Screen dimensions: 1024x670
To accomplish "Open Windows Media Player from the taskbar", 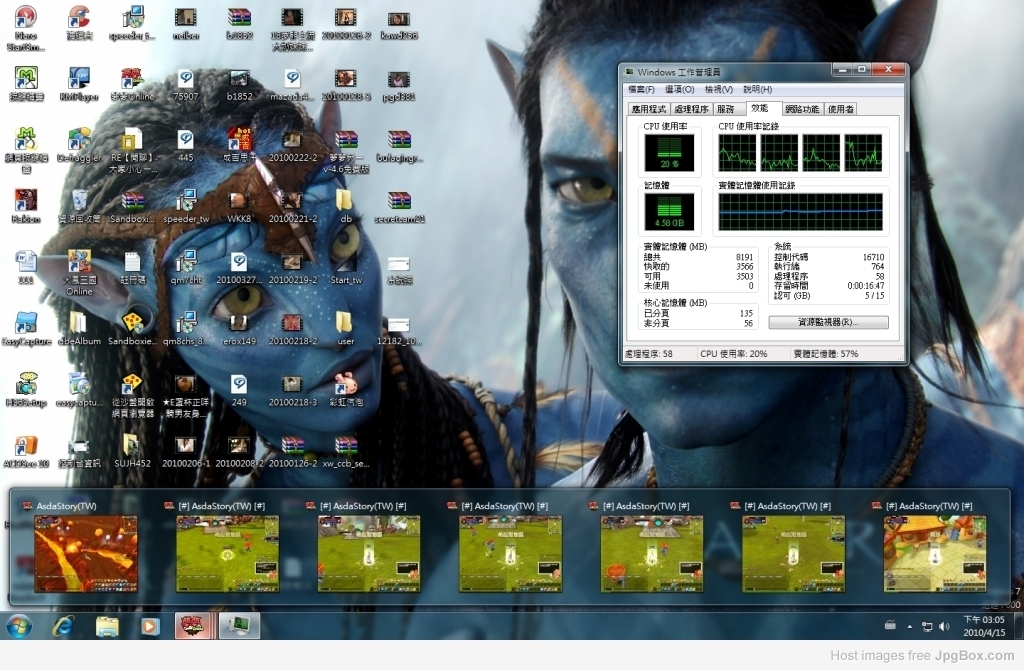I will pyautogui.click(x=150, y=626).
